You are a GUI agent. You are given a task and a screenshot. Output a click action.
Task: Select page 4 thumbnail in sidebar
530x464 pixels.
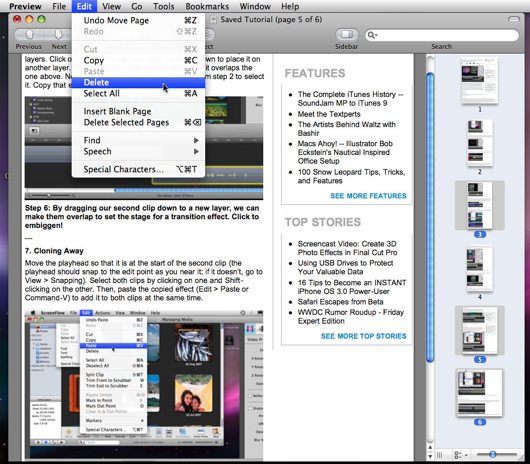click(480, 268)
